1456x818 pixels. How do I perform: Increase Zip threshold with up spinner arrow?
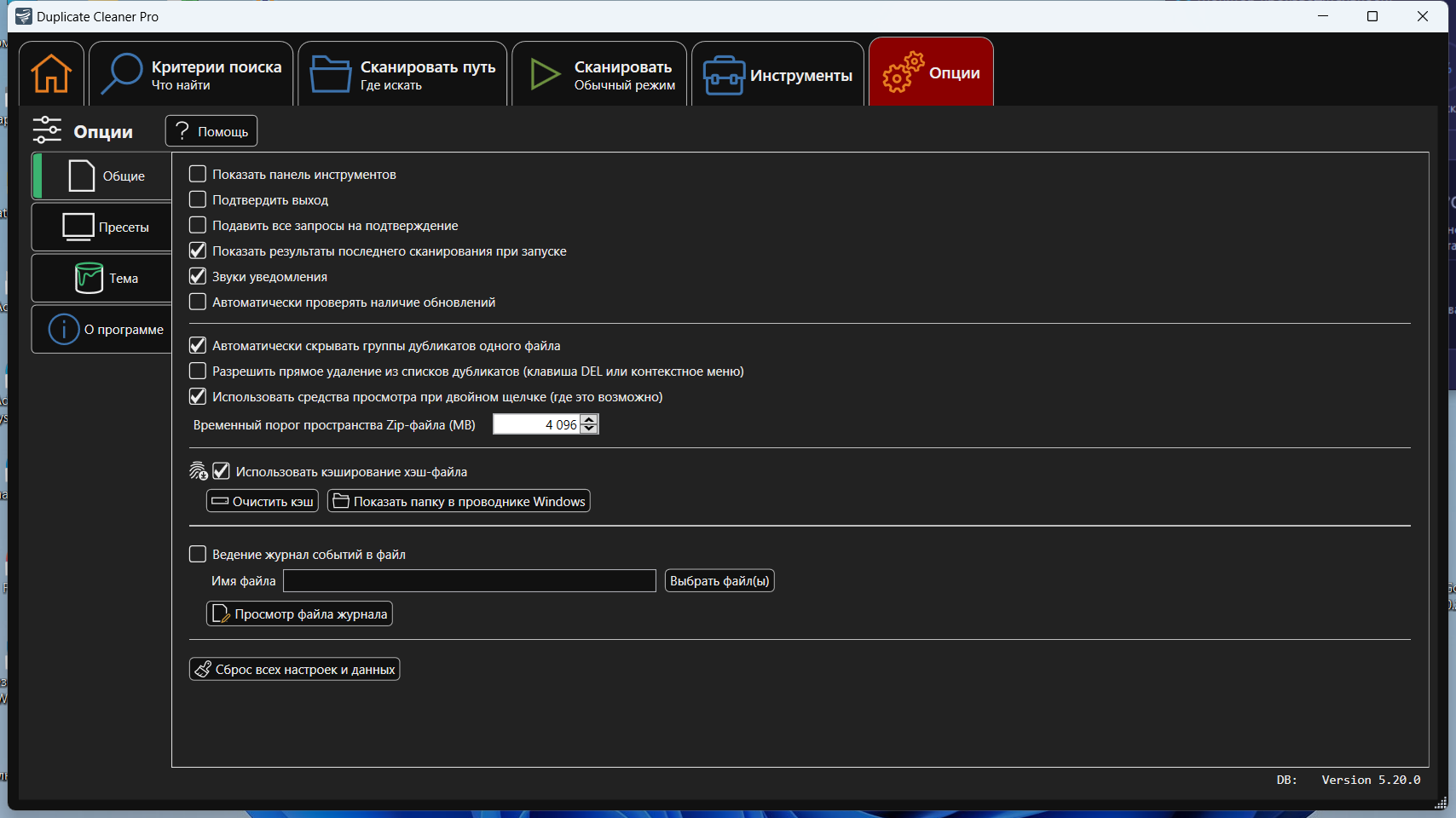(x=589, y=419)
